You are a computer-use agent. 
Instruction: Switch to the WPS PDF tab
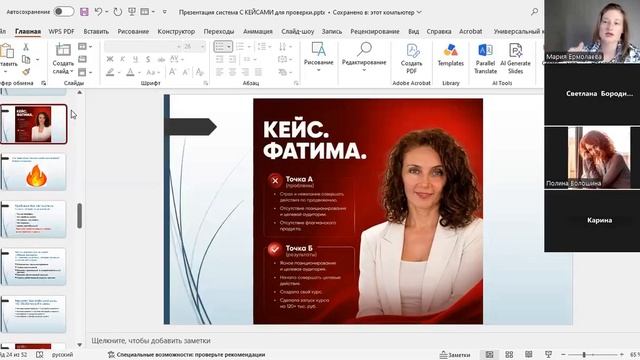click(61, 31)
